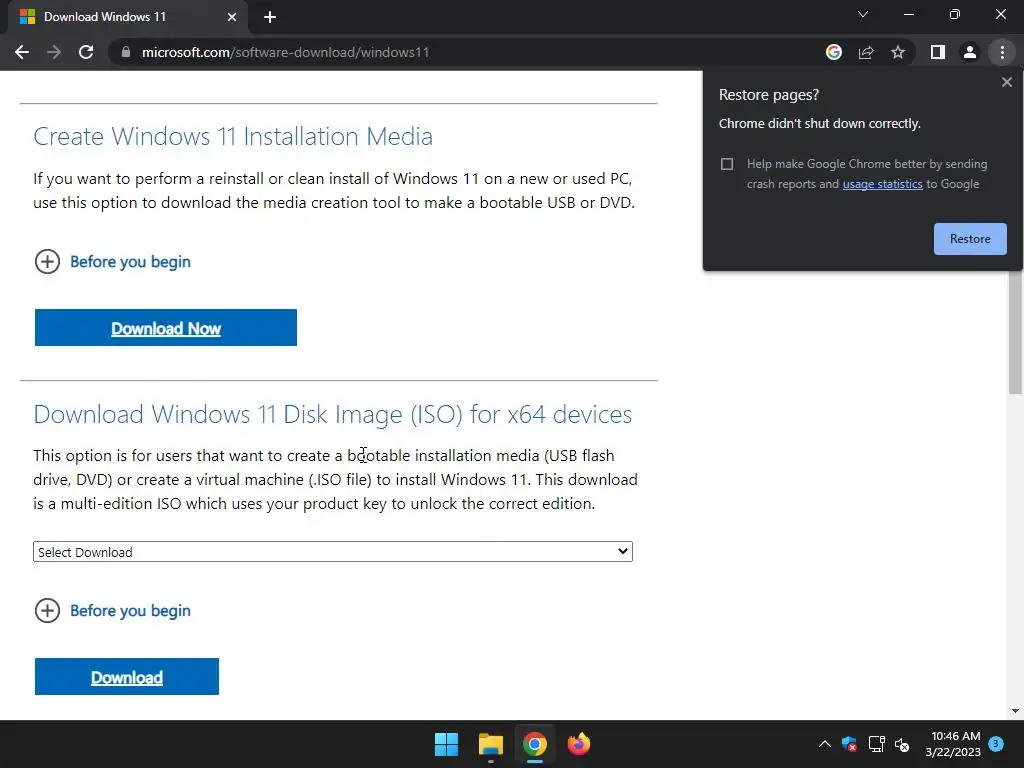Viewport: 1024px width, 768px height.
Task: Open the Chrome three-dot menu
Action: click(1002, 52)
